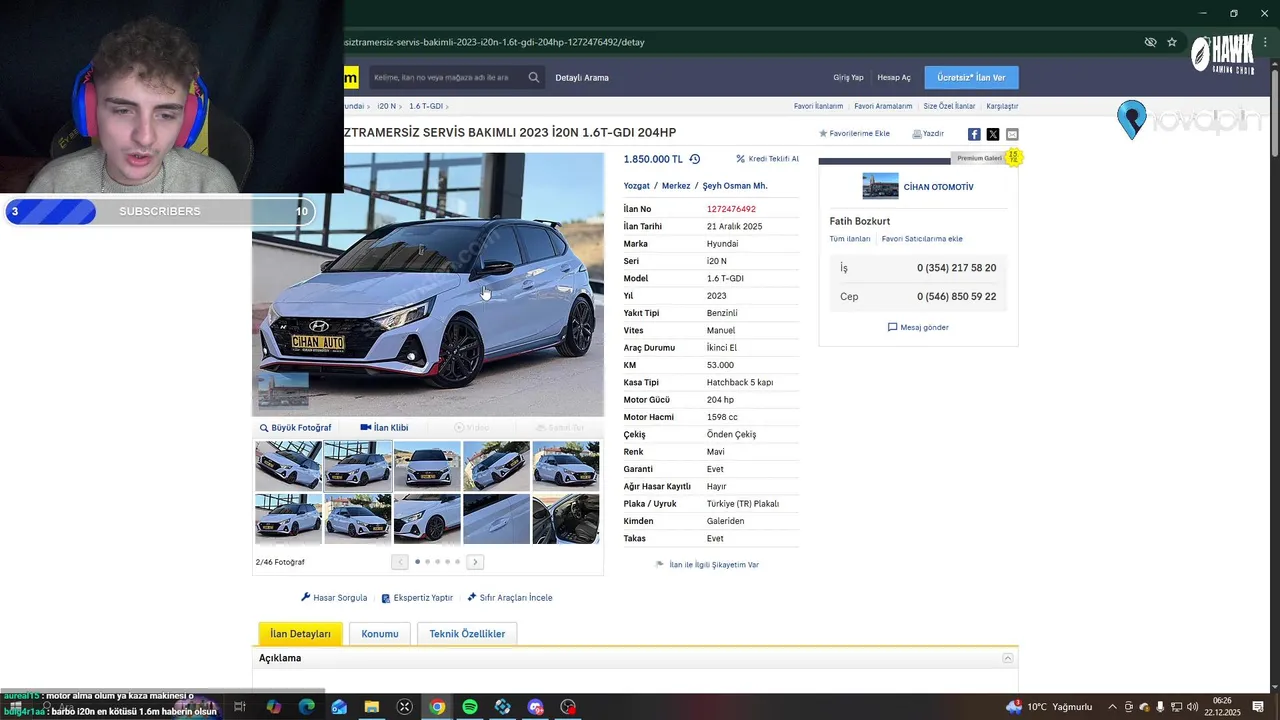This screenshot has height=720, width=1280.
Task: Open Favori İlanlarım menu link
Action: point(818,106)
